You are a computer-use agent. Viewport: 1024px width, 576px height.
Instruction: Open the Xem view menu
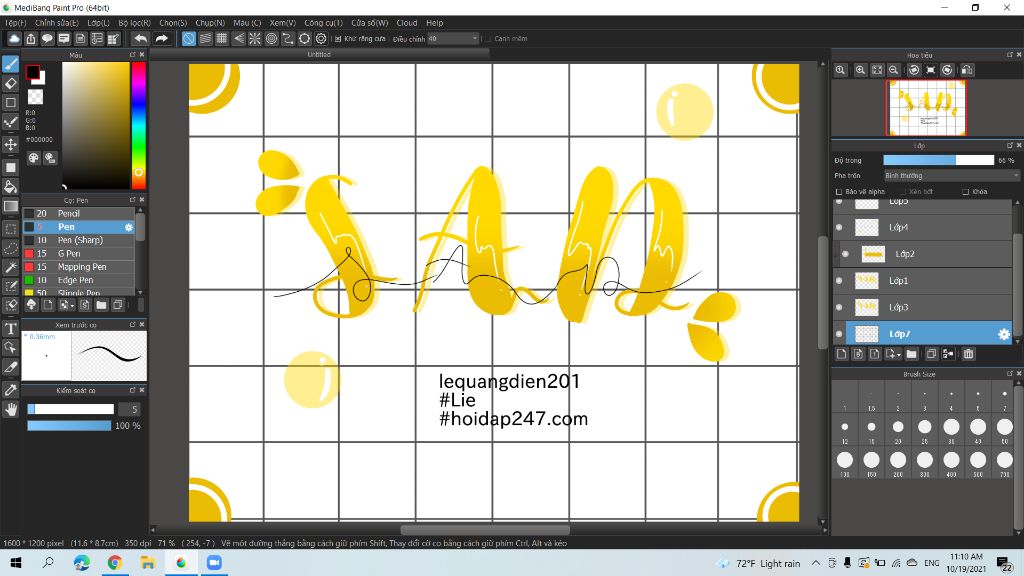click(283, 23)
